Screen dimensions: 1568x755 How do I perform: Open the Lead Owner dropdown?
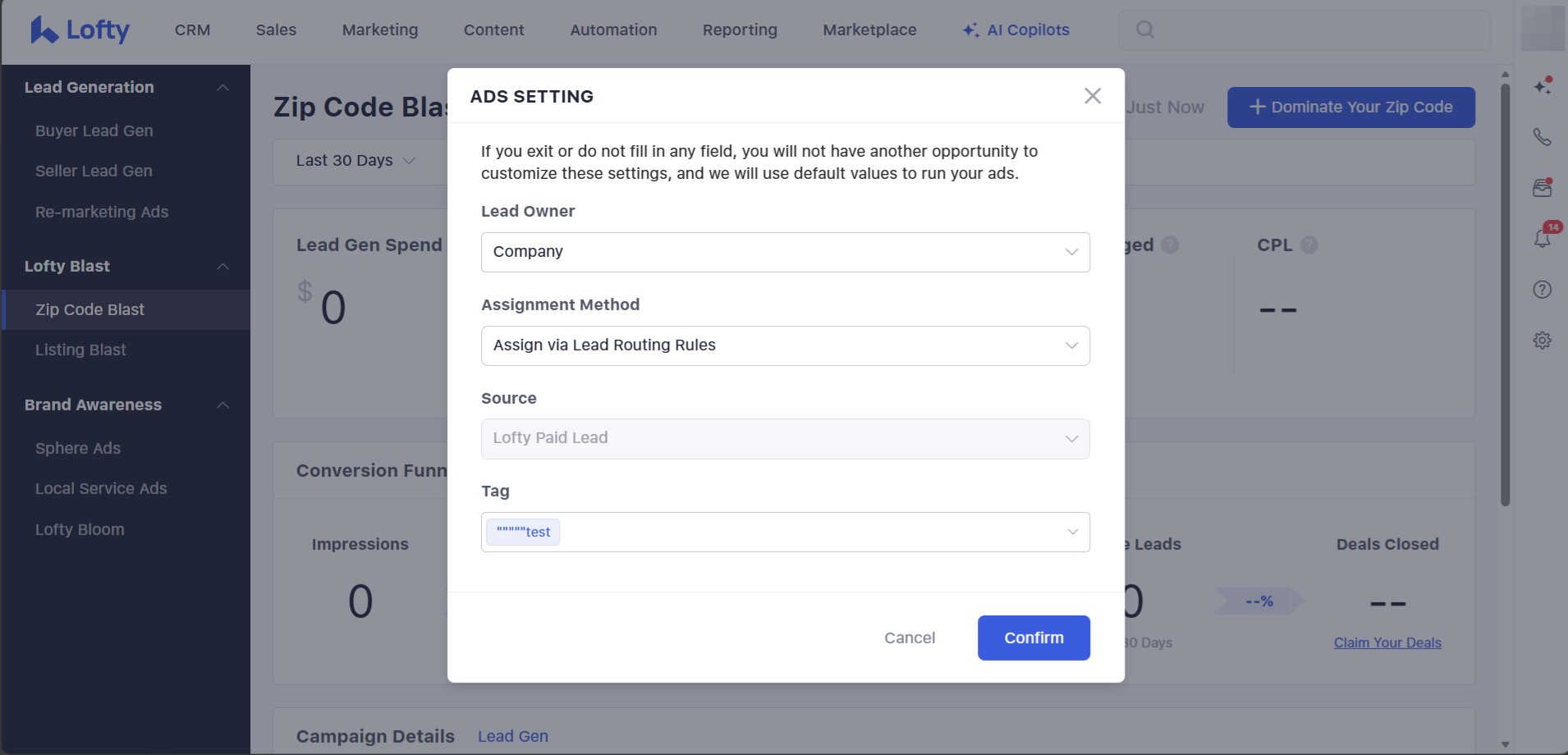[x=785, y=252]
